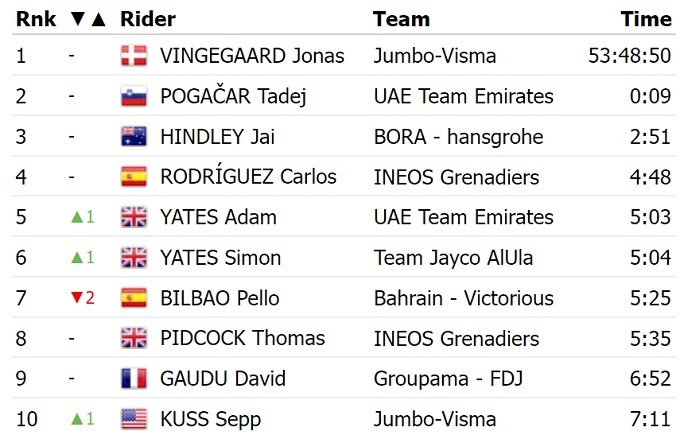
Task: Click the US flag beside Kuss
Action: 133,419
